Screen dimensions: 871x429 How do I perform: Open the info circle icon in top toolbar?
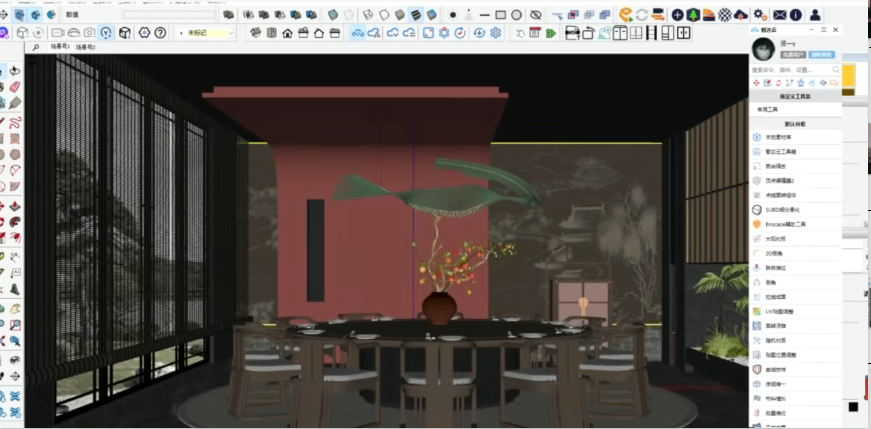[796, 15]
